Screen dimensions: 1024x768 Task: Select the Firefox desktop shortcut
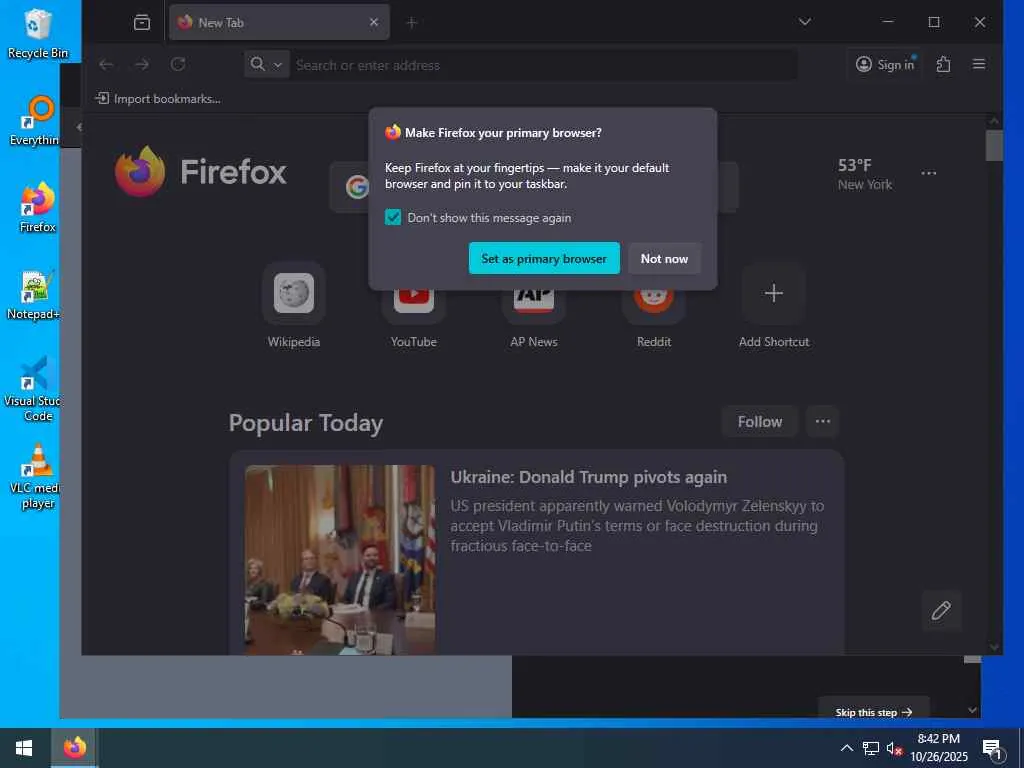coord(38,208)
